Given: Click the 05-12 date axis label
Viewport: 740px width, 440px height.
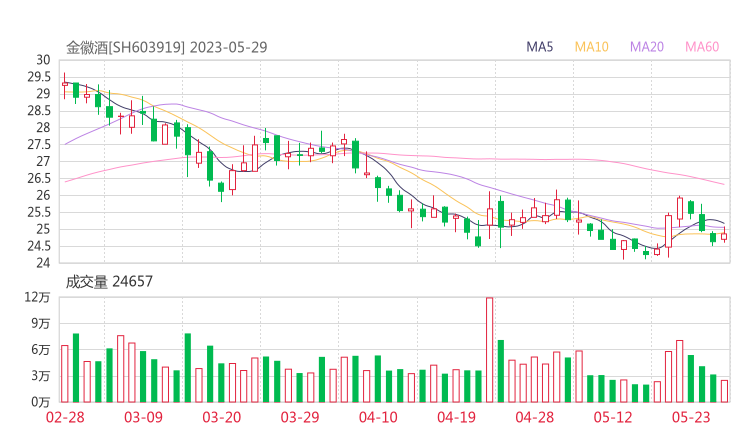Looking at the screenshot, I should 613,417.
